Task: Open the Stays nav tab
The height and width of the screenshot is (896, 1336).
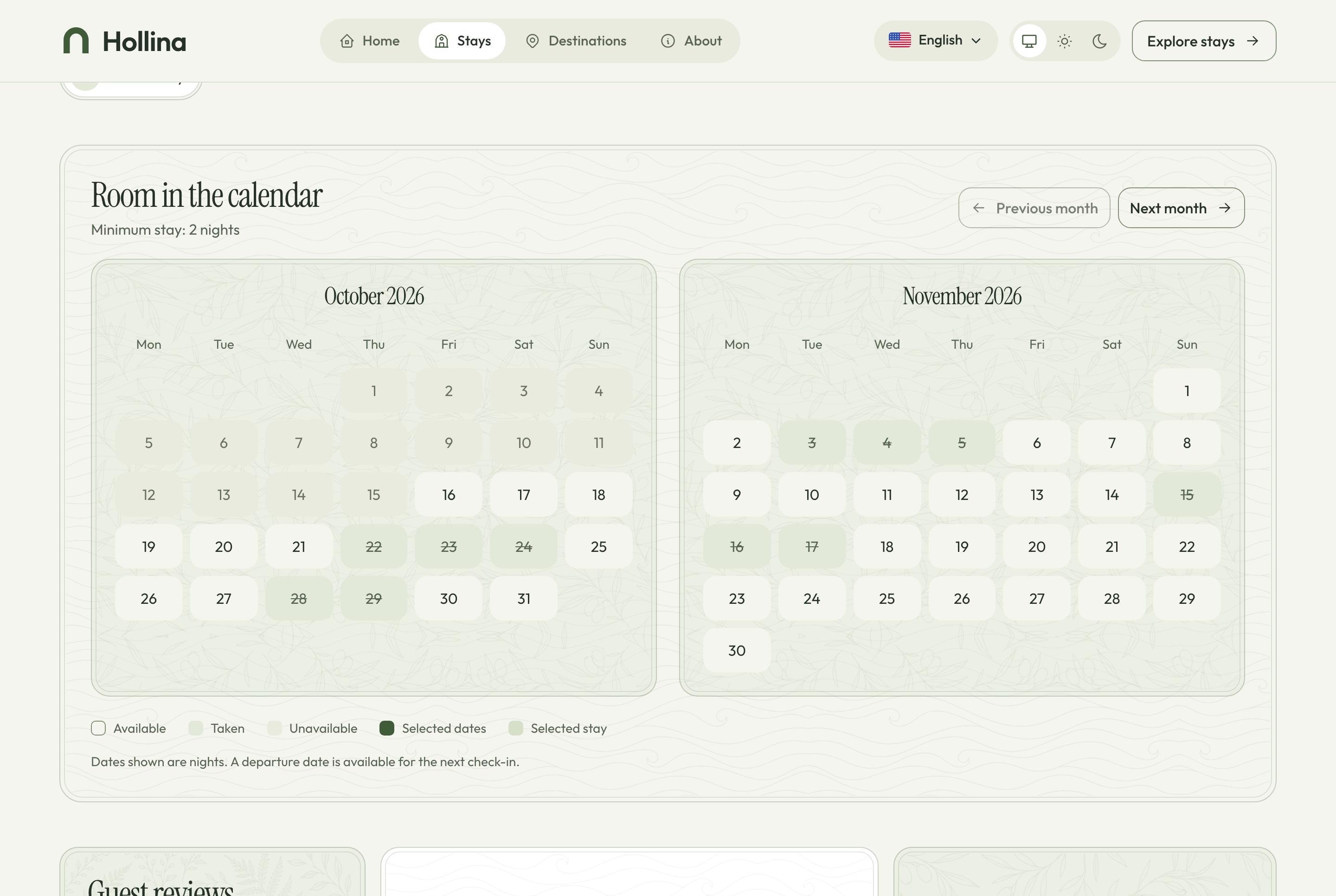Action: [462, 41]
